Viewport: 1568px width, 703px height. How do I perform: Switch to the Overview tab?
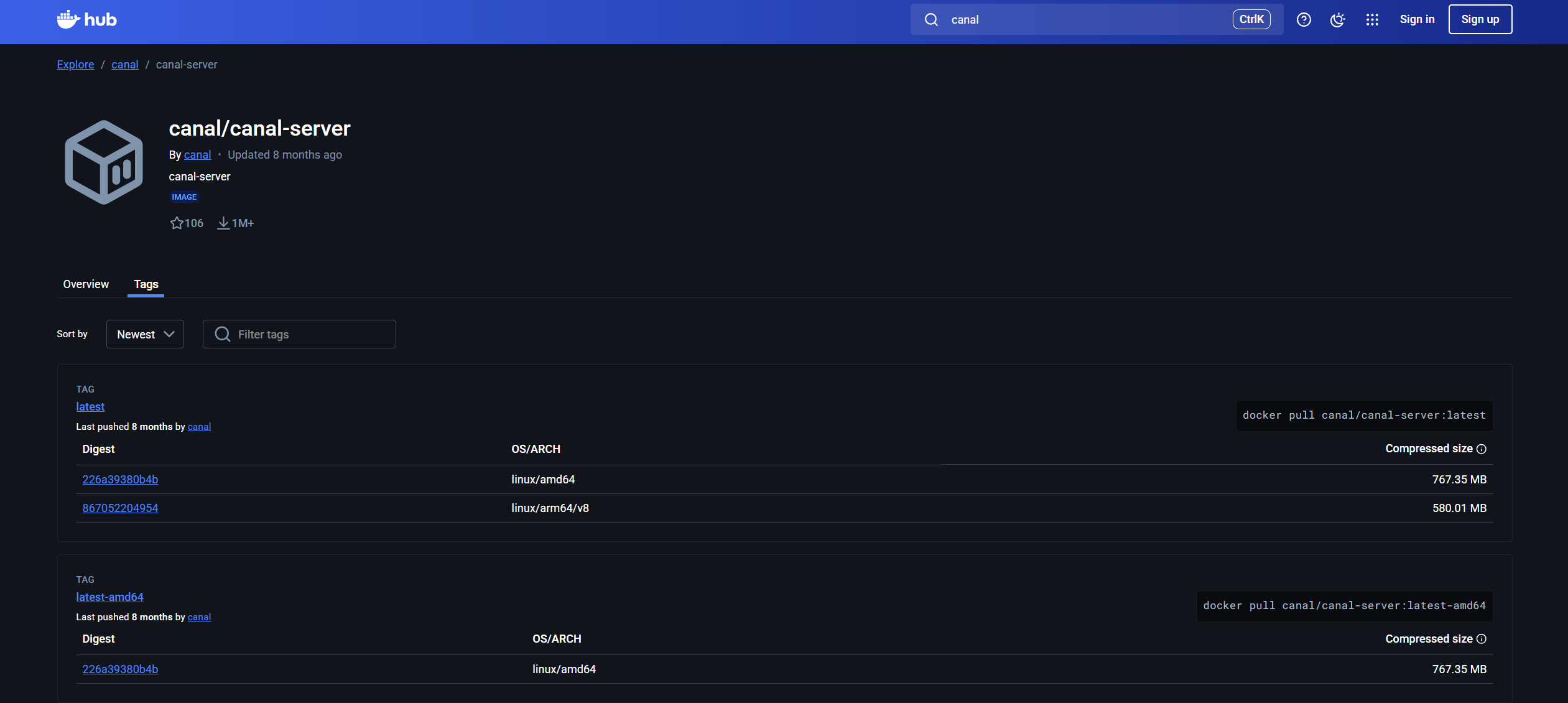pos(86,284)
